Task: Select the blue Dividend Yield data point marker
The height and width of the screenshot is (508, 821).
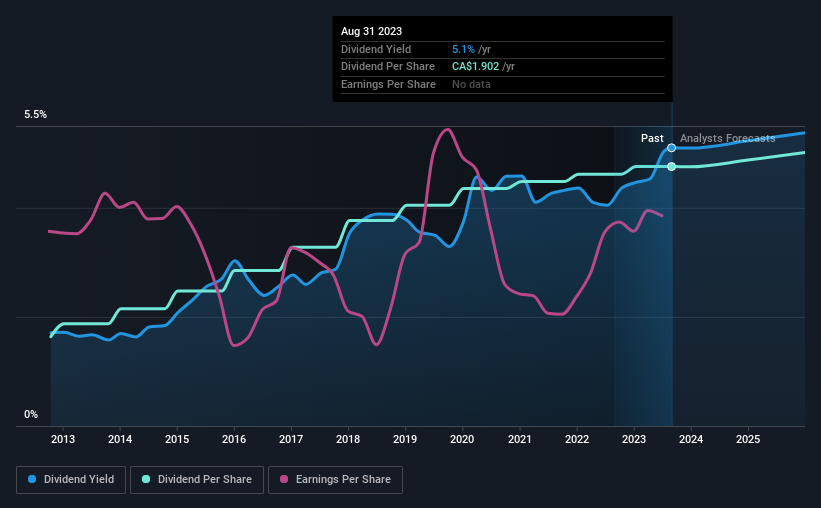Action: click(x=671, y=148)
